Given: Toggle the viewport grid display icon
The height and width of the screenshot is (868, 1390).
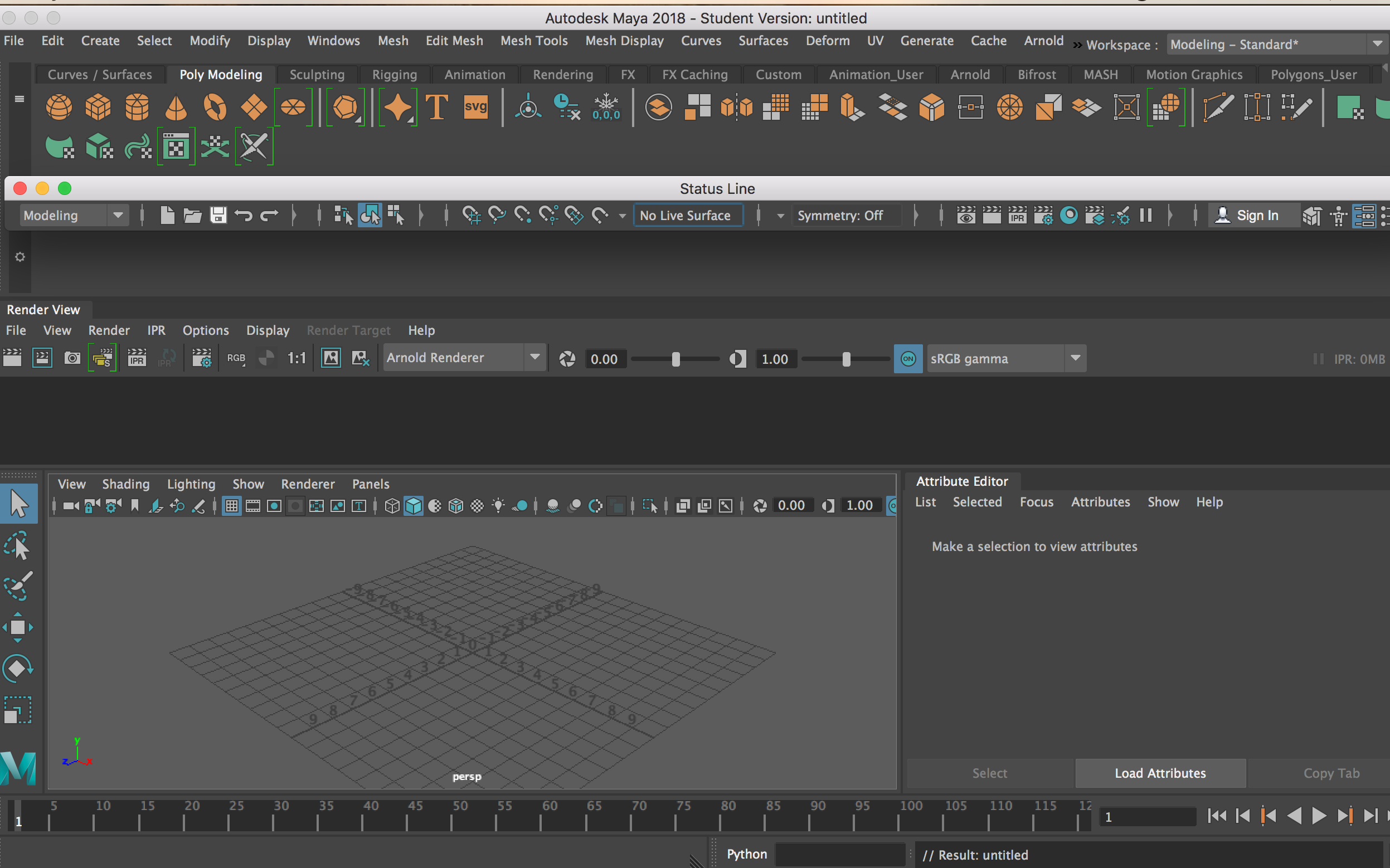Looking at the screenshot, I should click(x=231, y=506).
